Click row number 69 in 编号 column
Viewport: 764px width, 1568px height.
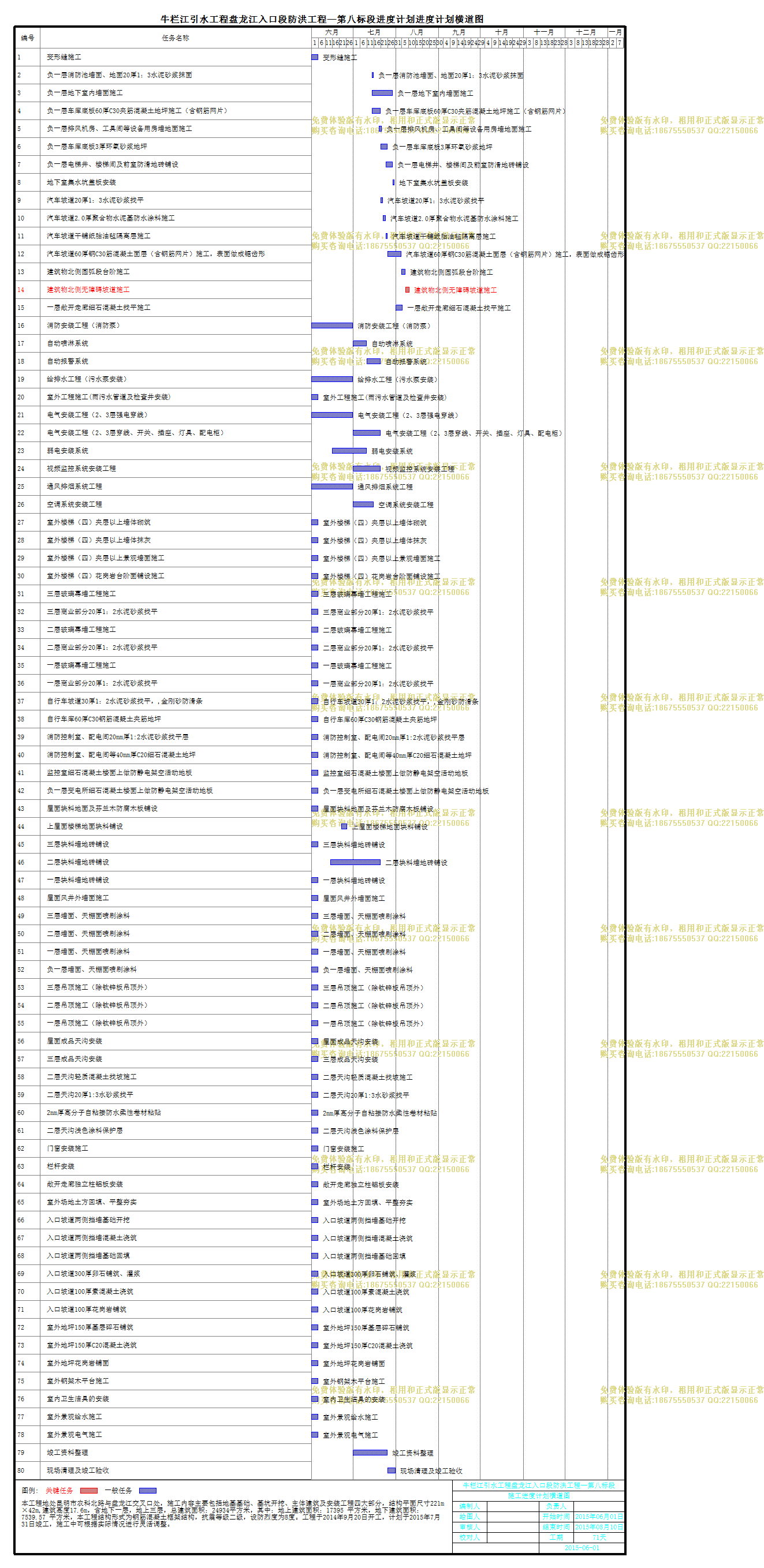(21, 1274)
